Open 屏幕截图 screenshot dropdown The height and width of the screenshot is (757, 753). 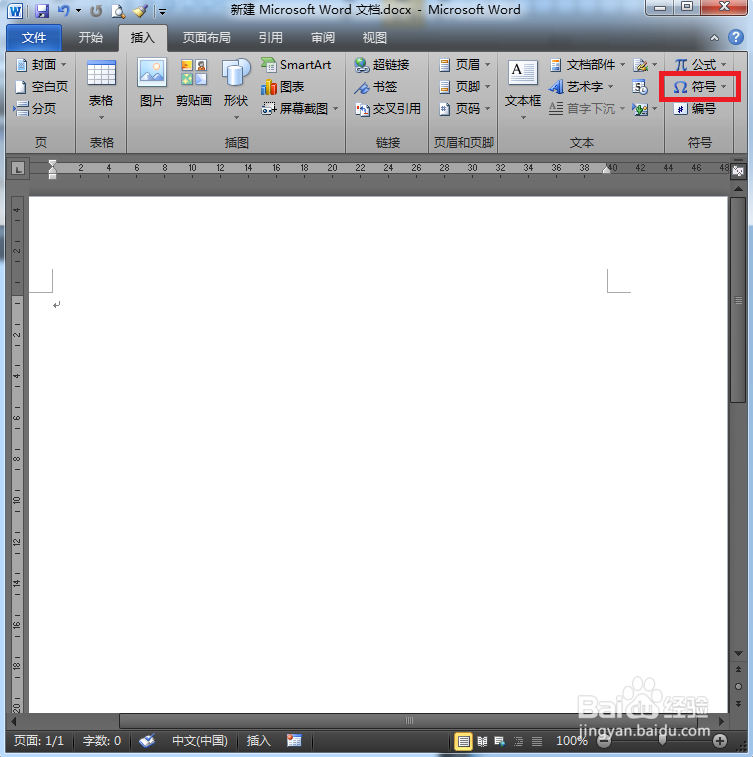(x=299, y=109)
